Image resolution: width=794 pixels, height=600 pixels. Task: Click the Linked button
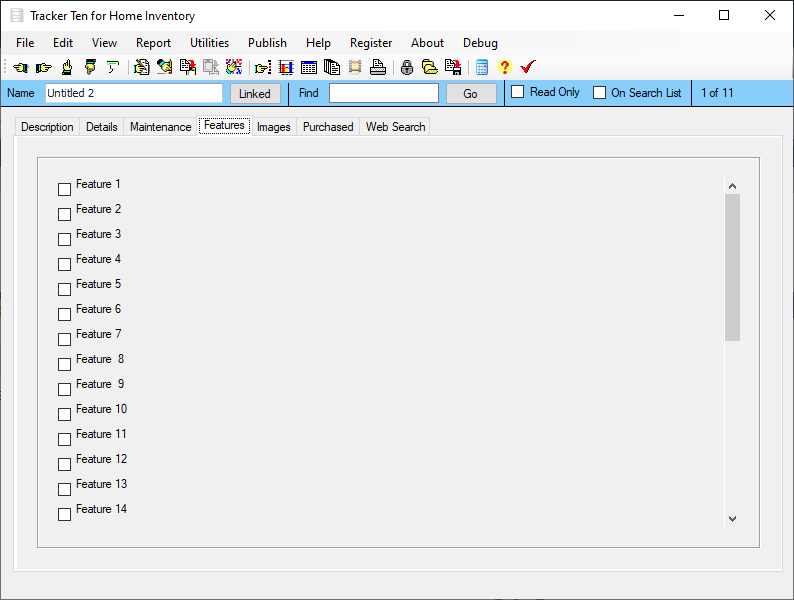(x=255, y=94)
